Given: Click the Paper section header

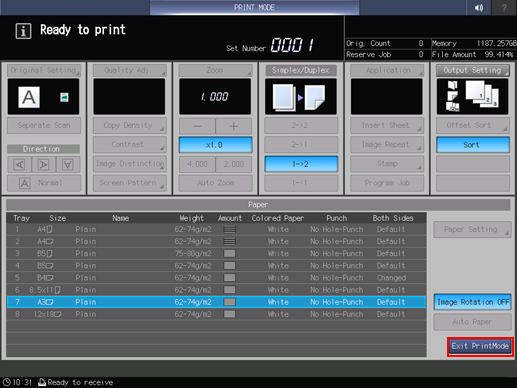Looking at the screenshot, I should pos(258,205).
